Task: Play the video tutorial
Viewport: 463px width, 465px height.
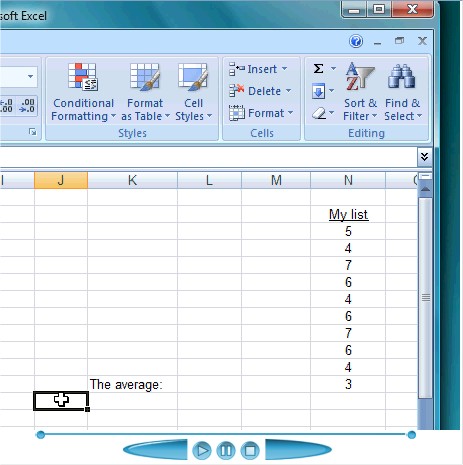Action: tap(202, 450)
